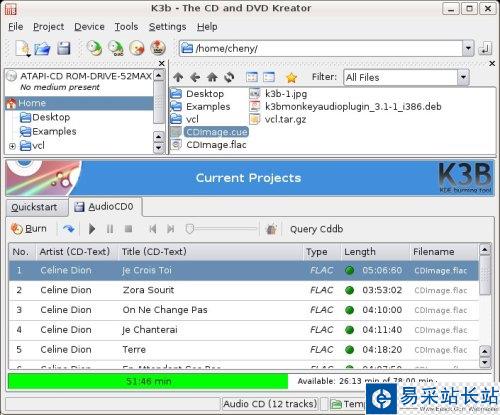Open the path location dropdown arrow
The width and height of the screenshot is (500, 415).
tap(468, 49)
